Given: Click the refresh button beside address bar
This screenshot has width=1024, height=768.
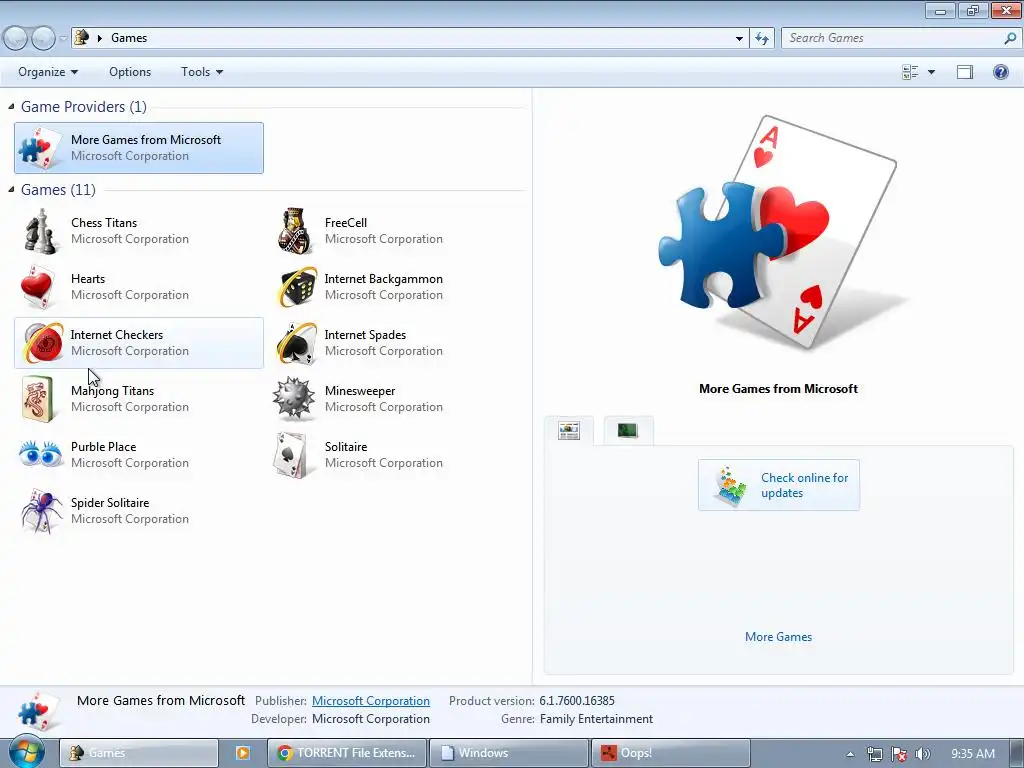Looking at the screenshot, I should (761, 39).
